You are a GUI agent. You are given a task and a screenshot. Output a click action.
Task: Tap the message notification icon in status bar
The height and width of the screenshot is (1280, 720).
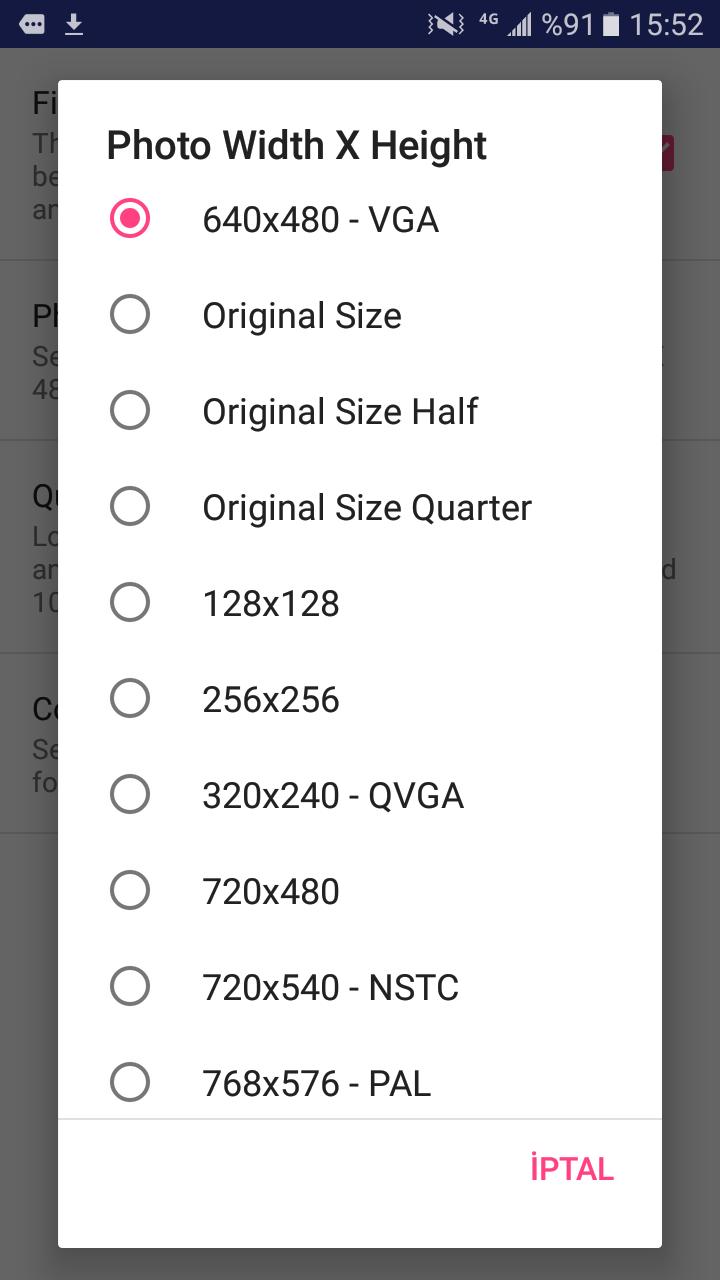click(x=32, y=24)
